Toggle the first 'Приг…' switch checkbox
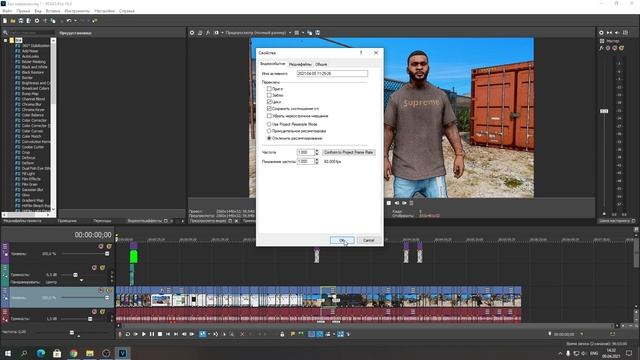Image resolution: width=640 pixels, height=360 pixels. (x=269, y=88)
